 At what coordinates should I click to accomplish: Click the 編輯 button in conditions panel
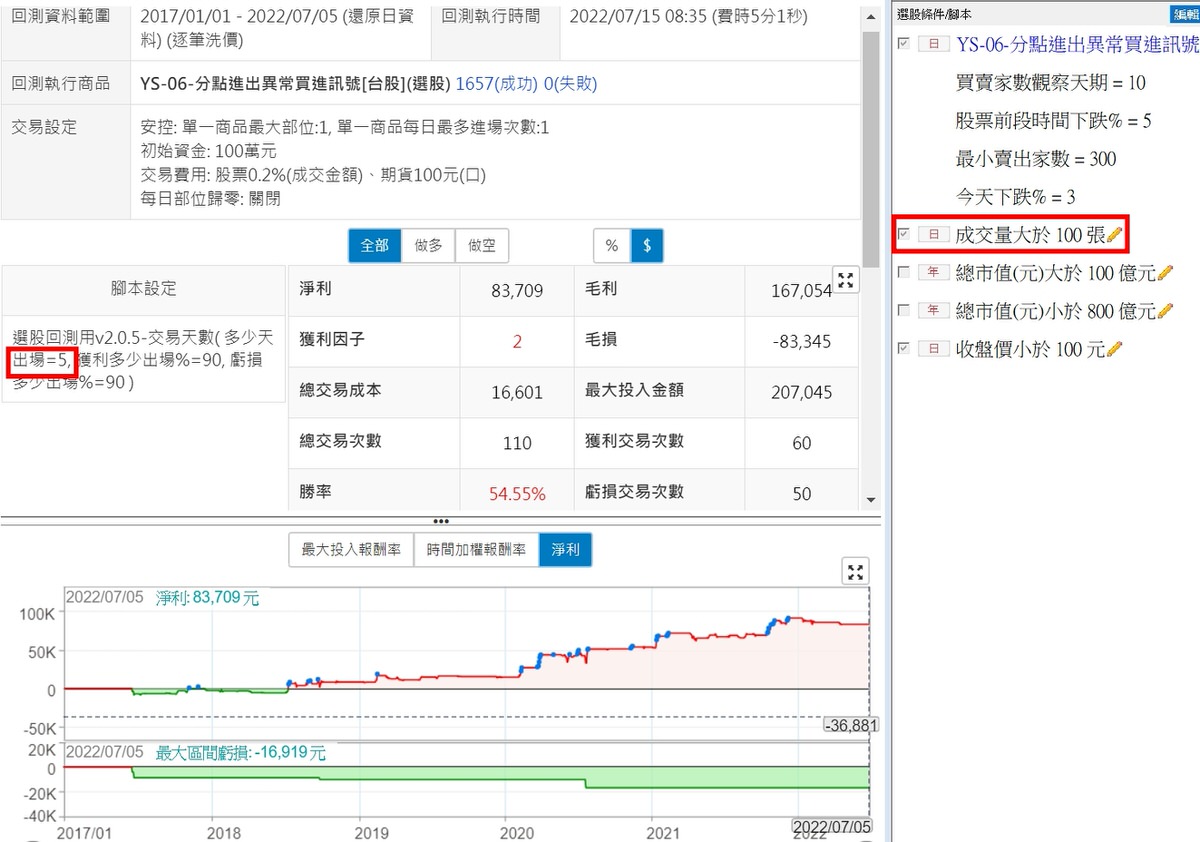pyautogui.click(x=1184, y=15)
